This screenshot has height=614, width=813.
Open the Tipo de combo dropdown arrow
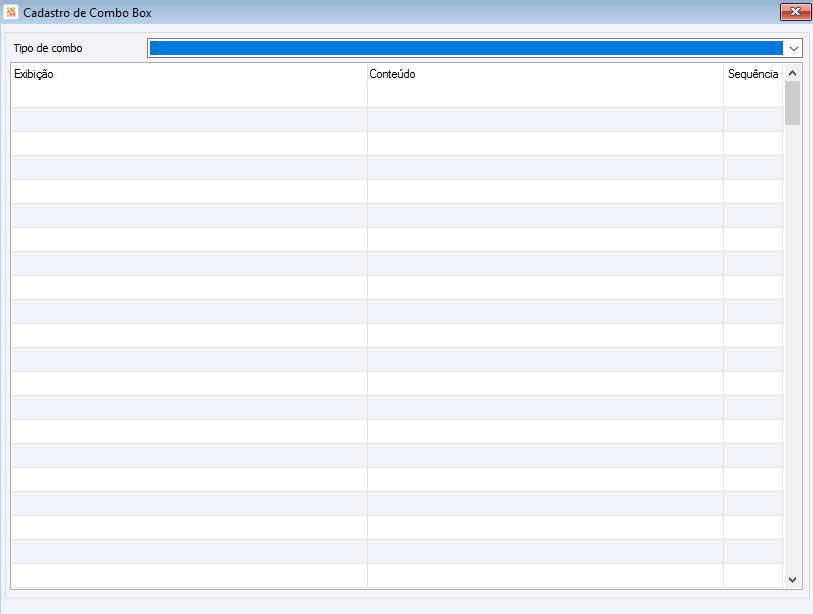click(793, 48)
